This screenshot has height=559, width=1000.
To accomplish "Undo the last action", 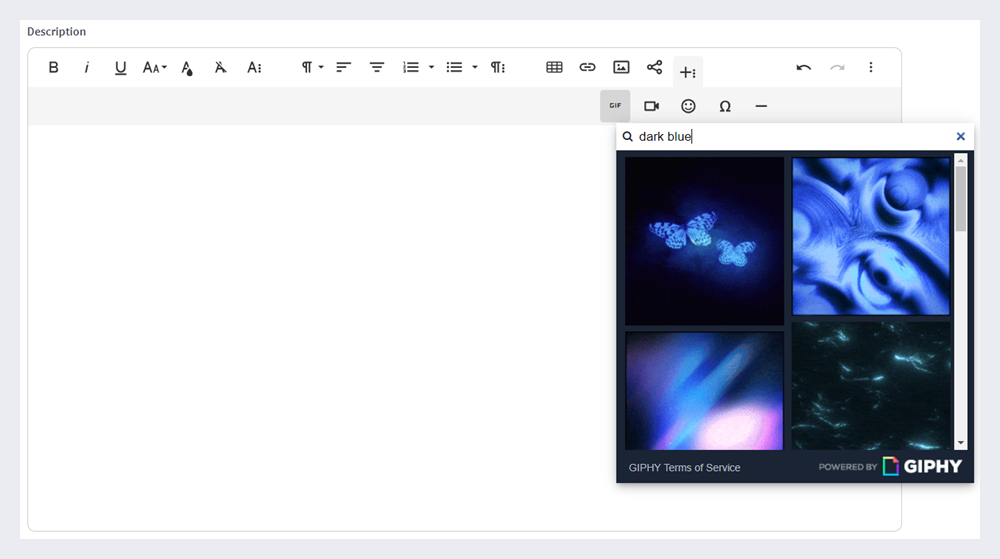I will [803, 68].
